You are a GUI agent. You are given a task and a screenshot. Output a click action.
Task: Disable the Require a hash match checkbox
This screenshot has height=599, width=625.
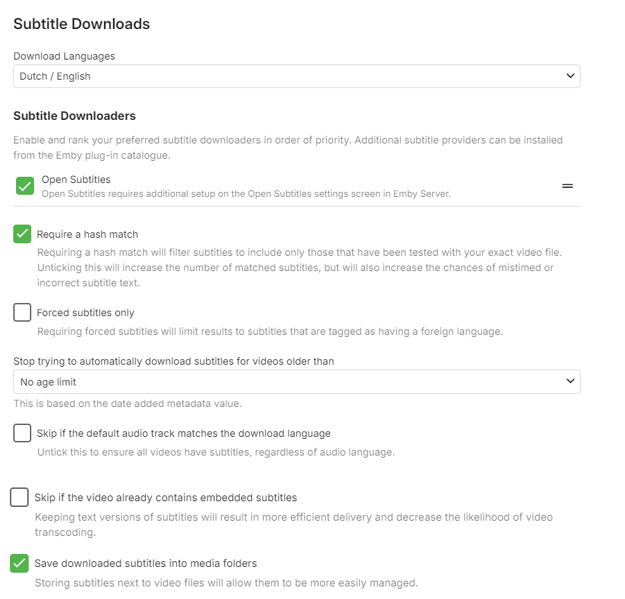(x=22, y=234)
